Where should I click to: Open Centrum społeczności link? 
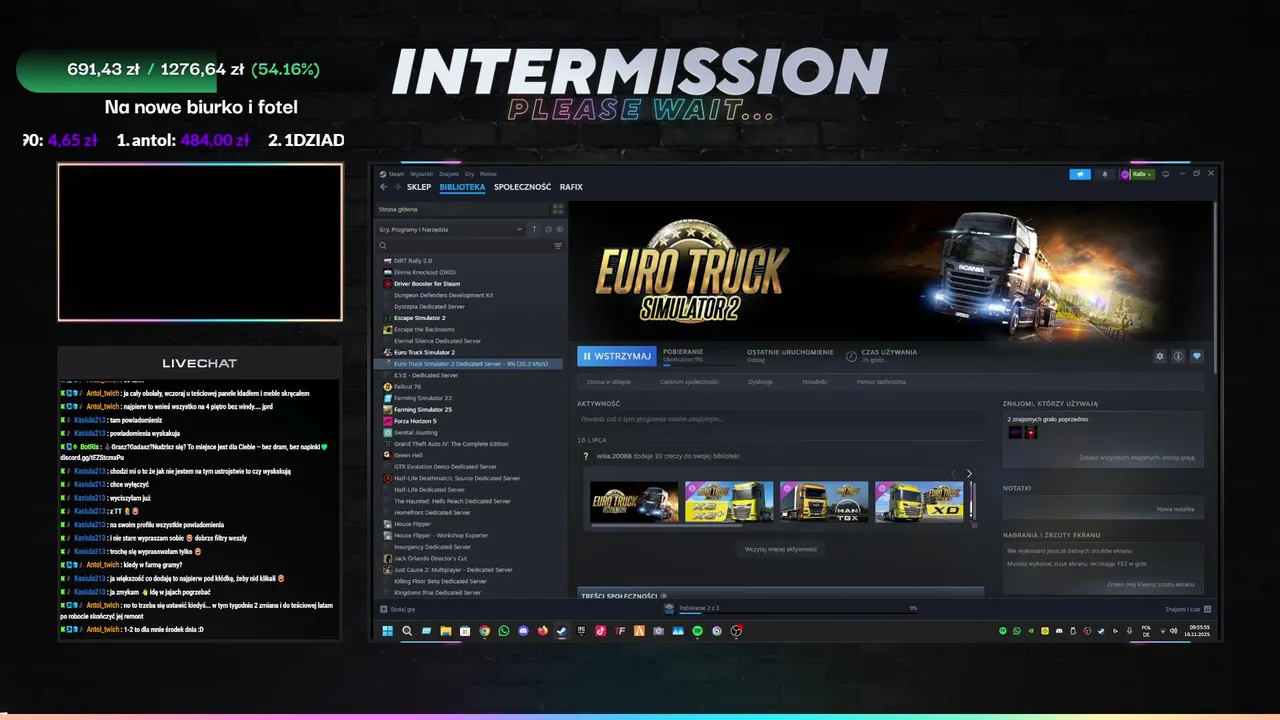point(690,382)
